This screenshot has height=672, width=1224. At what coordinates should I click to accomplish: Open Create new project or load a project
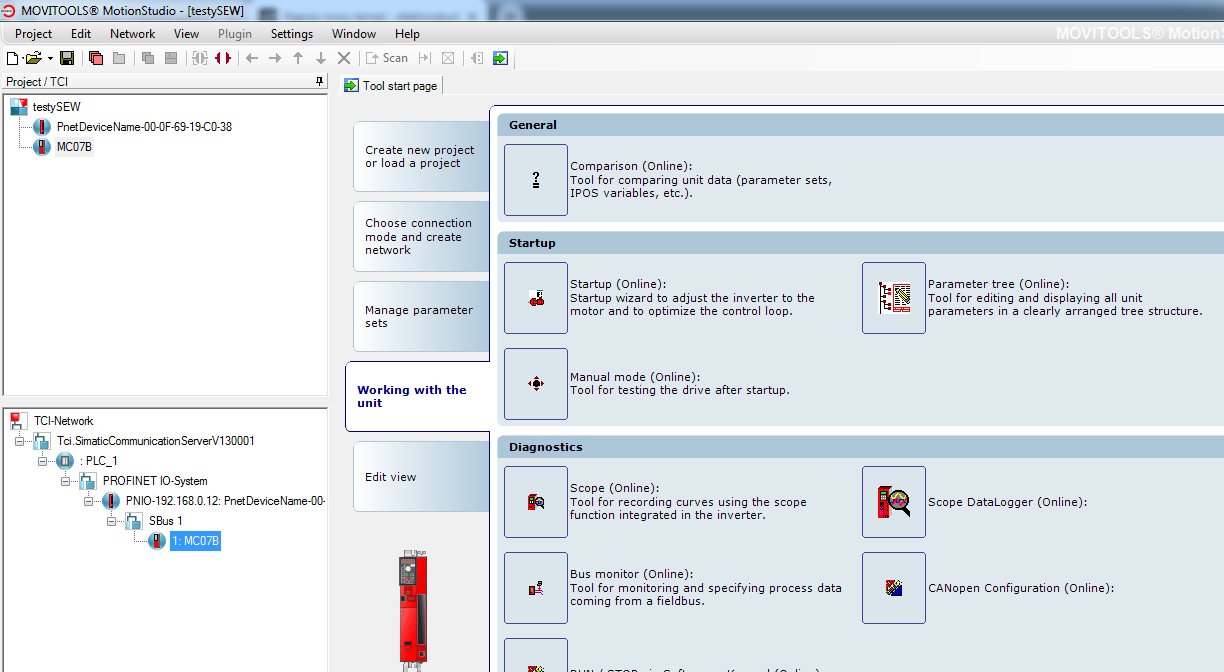point(421,157)
